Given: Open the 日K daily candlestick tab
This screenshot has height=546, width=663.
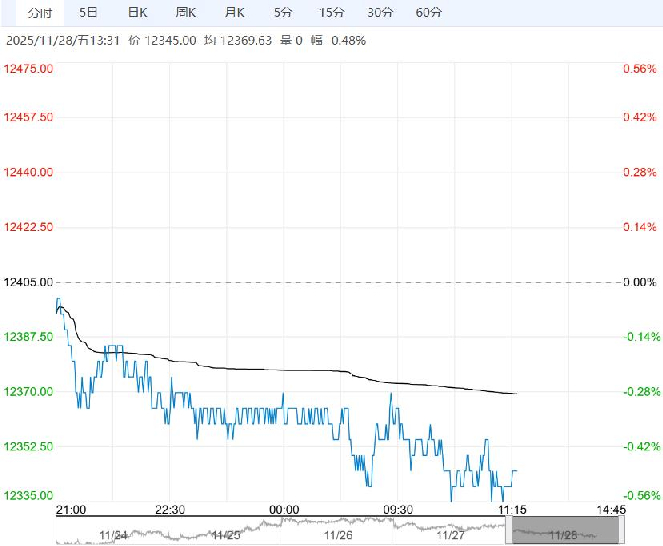Looking at the screenshot, I should coord(138,13).
